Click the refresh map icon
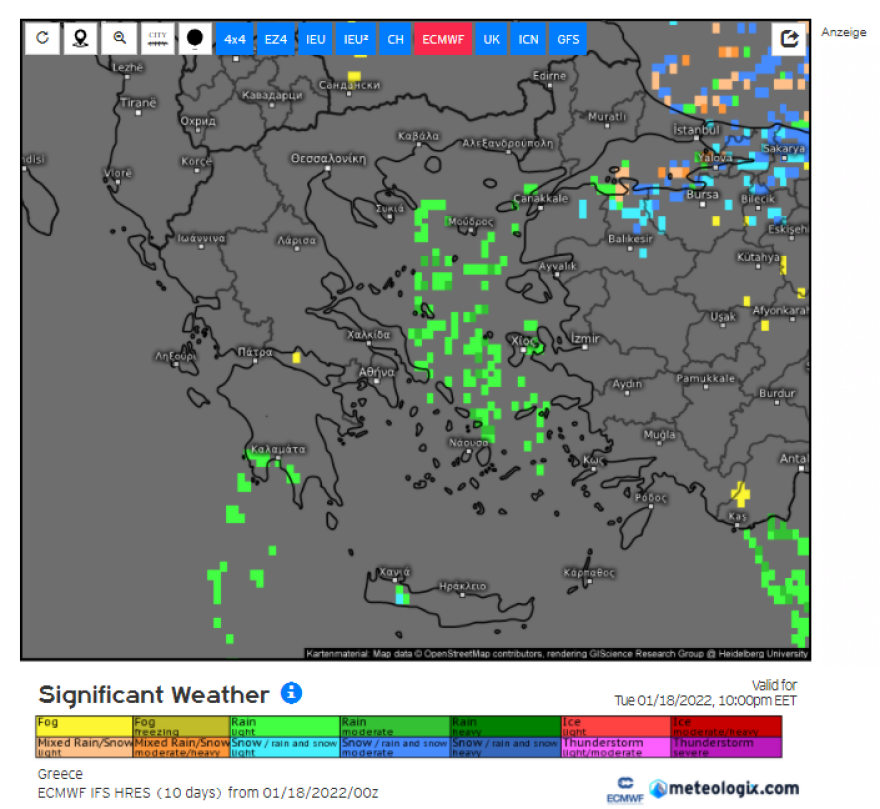 (x=42, y=38)
